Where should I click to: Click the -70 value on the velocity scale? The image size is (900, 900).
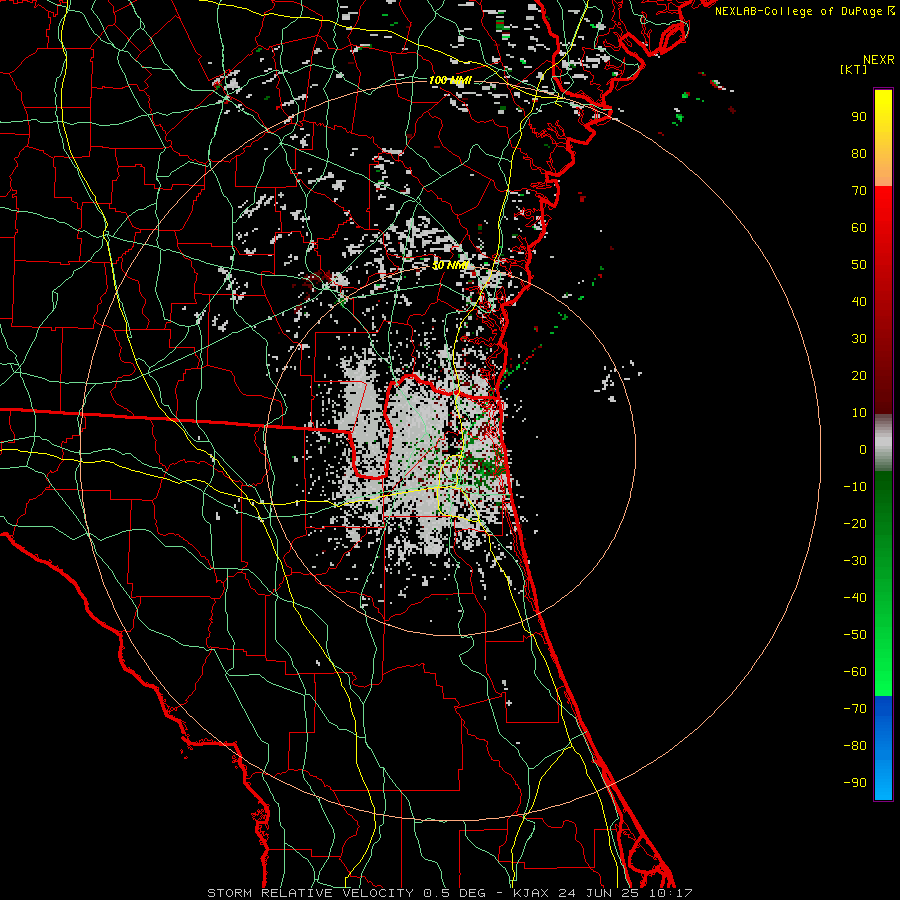(855, 709)
